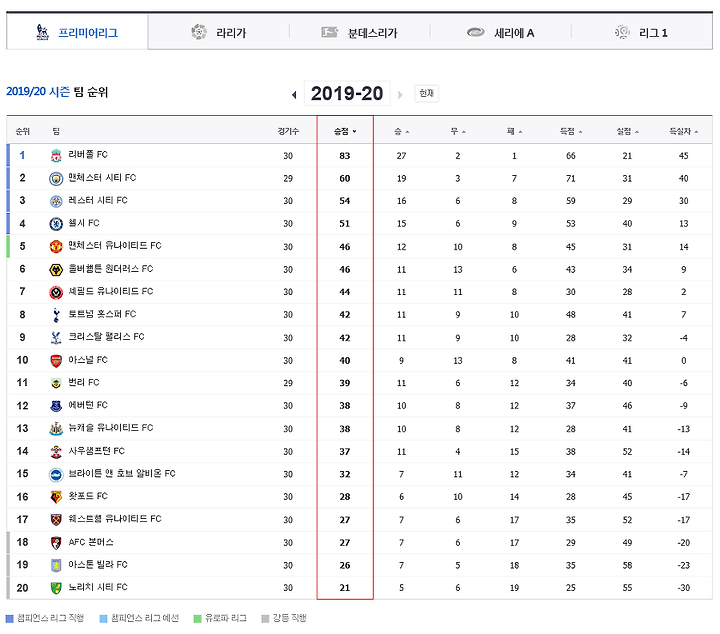Sort table by 무 draws column

coord(458,131)
